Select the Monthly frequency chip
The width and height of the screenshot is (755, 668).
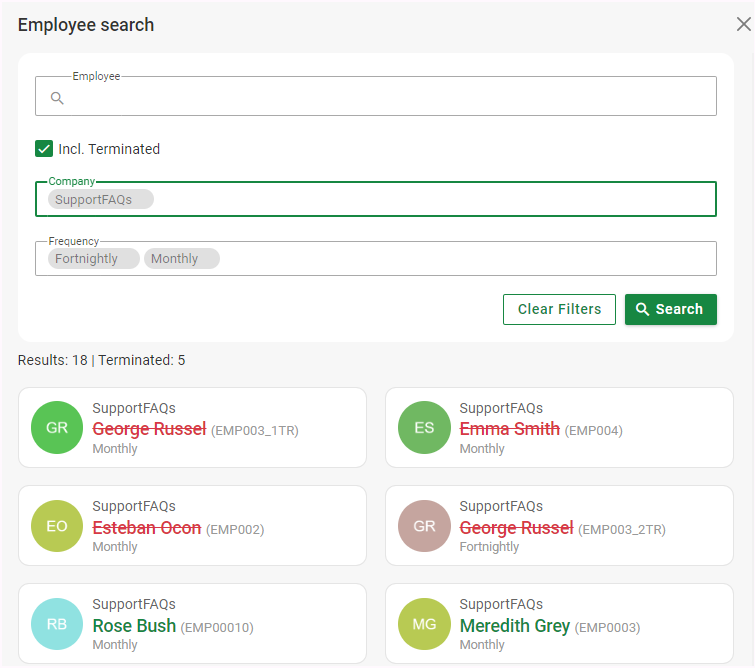[175, 259]
